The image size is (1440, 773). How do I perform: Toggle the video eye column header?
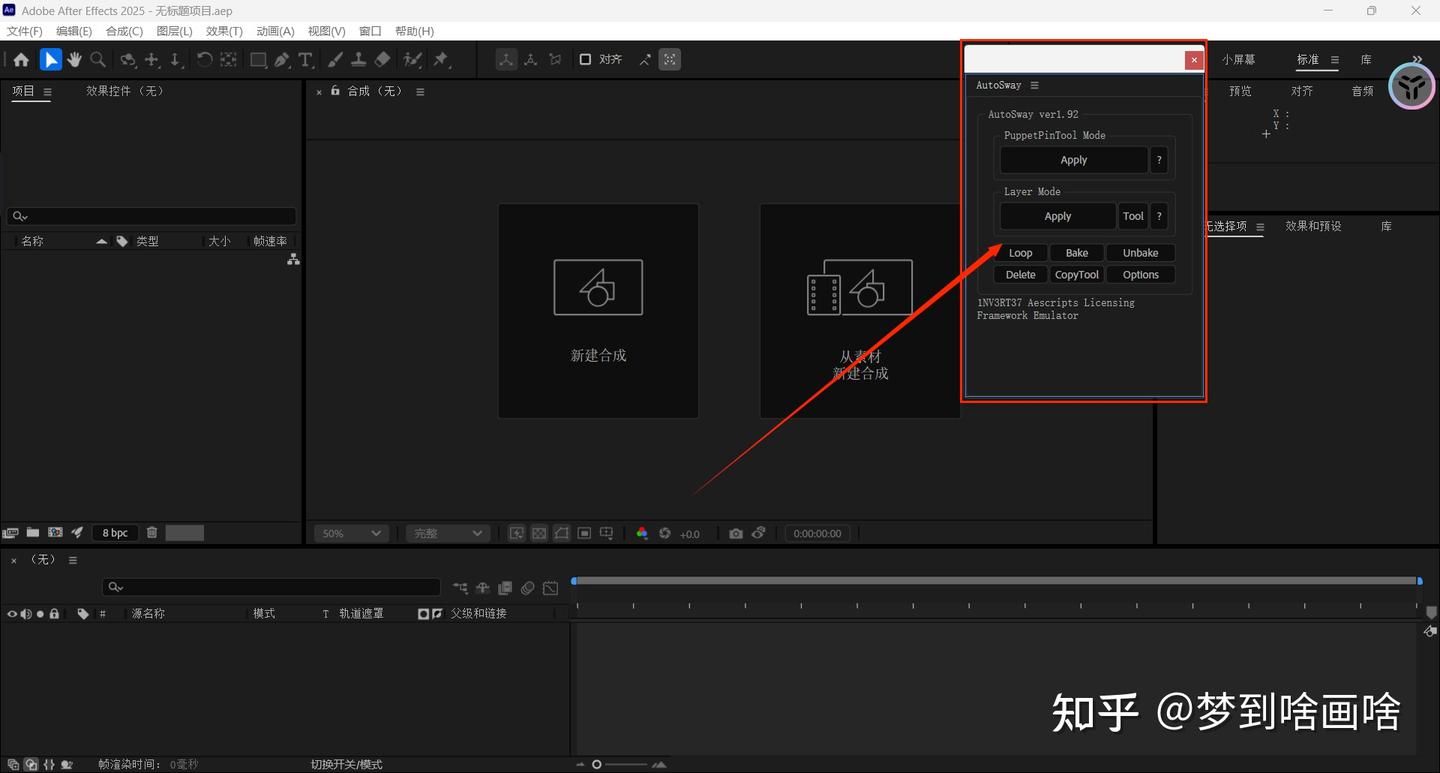tap(12, 614)
